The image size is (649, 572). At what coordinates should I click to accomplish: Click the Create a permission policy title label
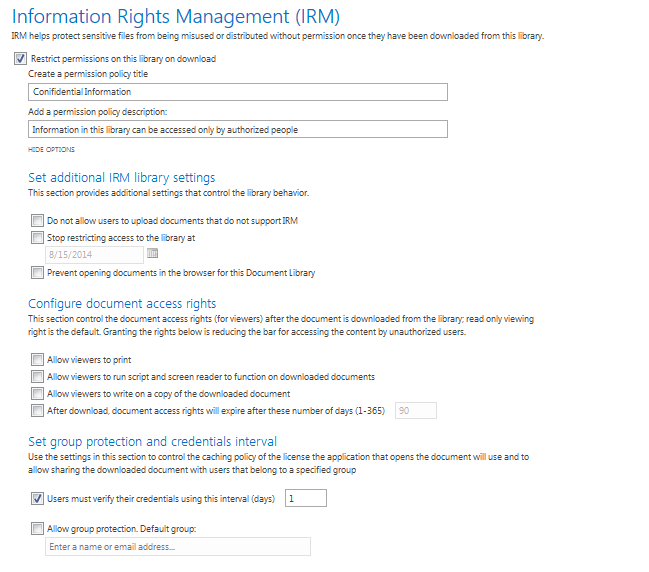[x=88, y=74]
